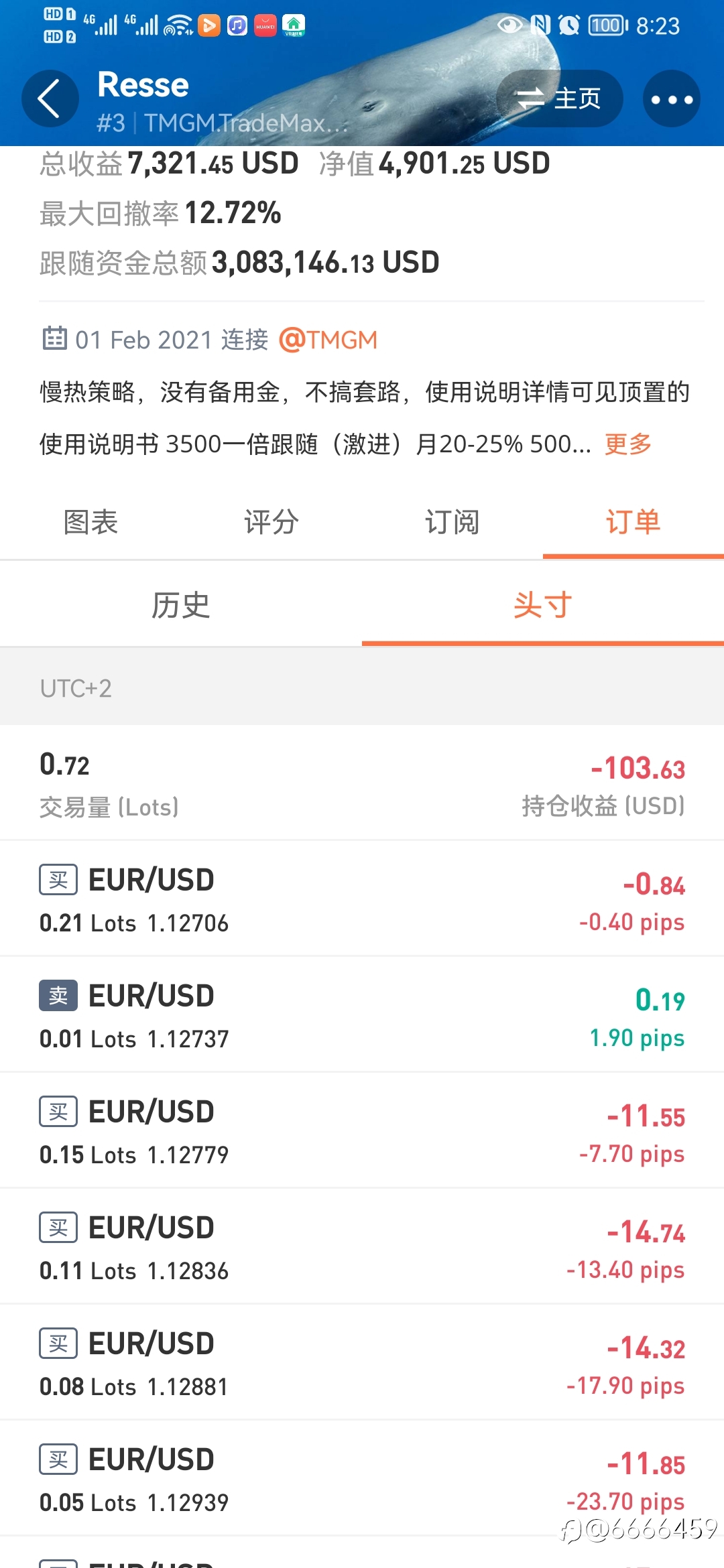Open EUR/USD buy order at 1.12836

coord(362,1247)
